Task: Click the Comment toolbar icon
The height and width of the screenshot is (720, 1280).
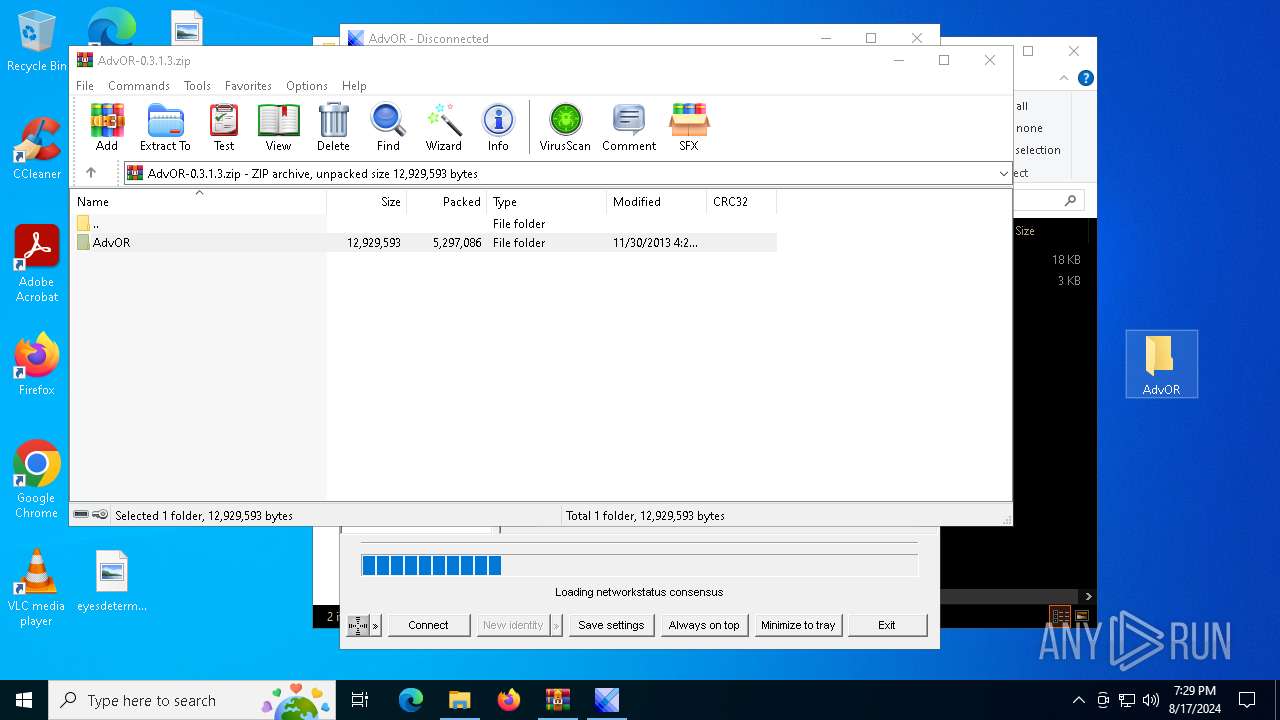Action: pos(629,127)
